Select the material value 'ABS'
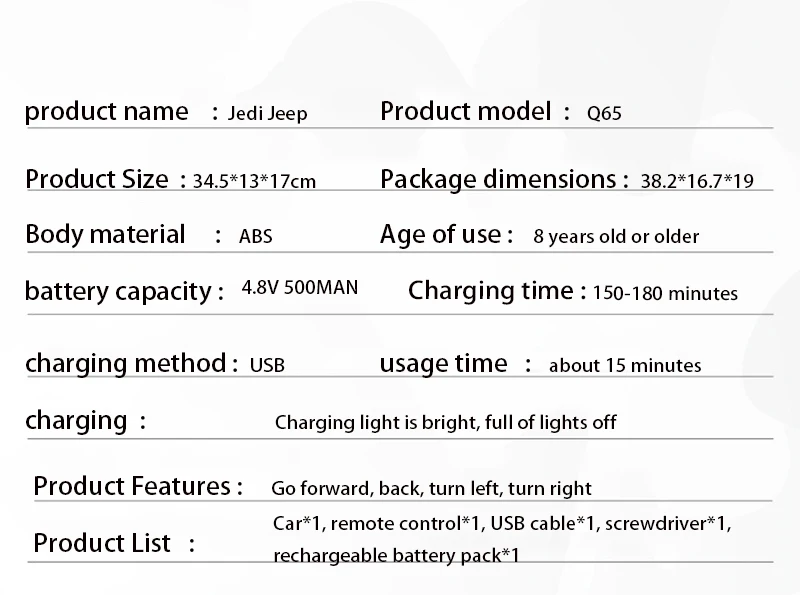Screen dimensions: 800x595 point(256,236)
